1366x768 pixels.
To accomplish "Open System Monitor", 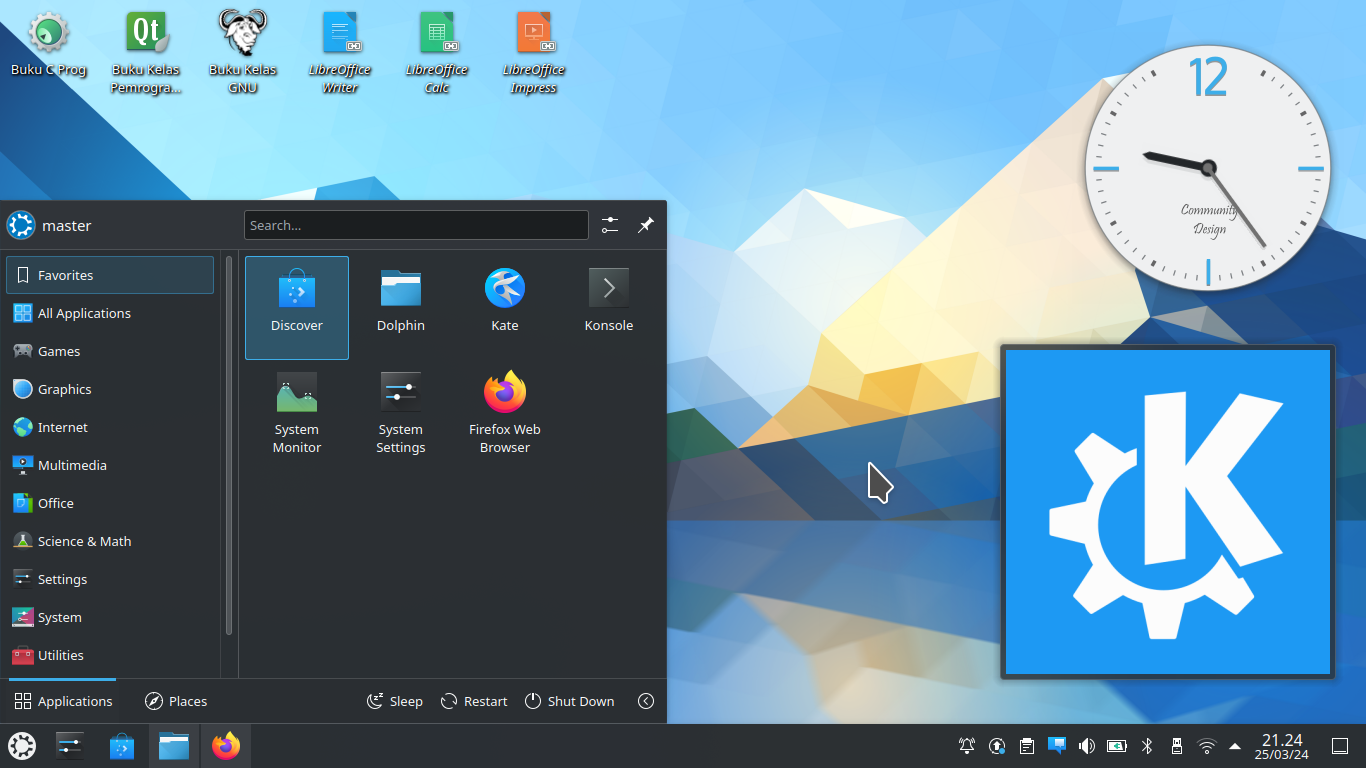I will (x=297, y=412).
